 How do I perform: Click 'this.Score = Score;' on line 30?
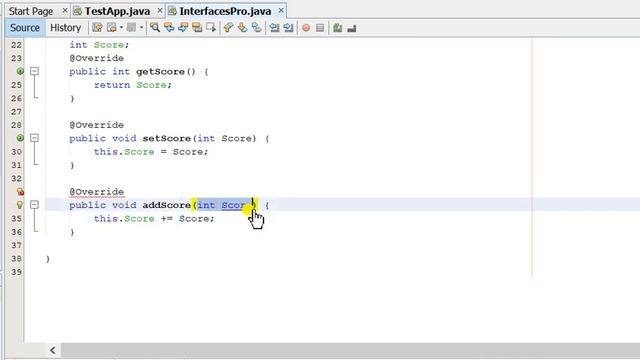tap(151, 152)
